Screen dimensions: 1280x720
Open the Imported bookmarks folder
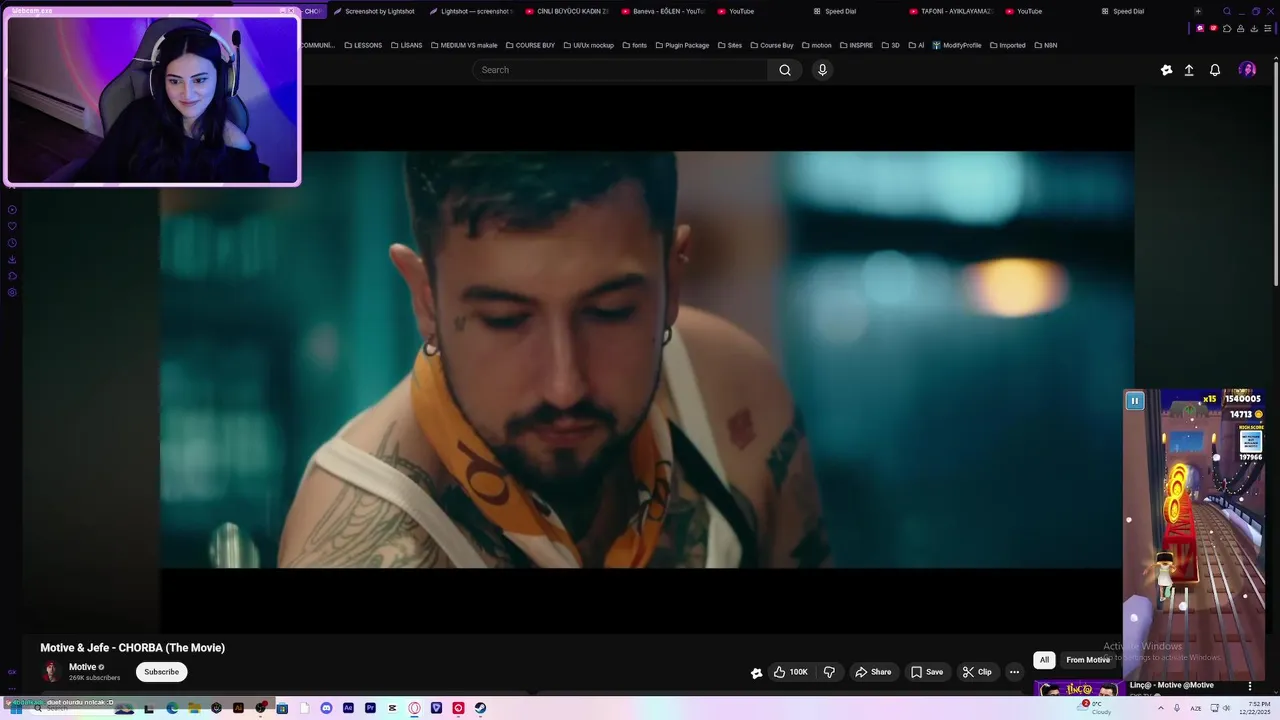tap(1007, 45)
